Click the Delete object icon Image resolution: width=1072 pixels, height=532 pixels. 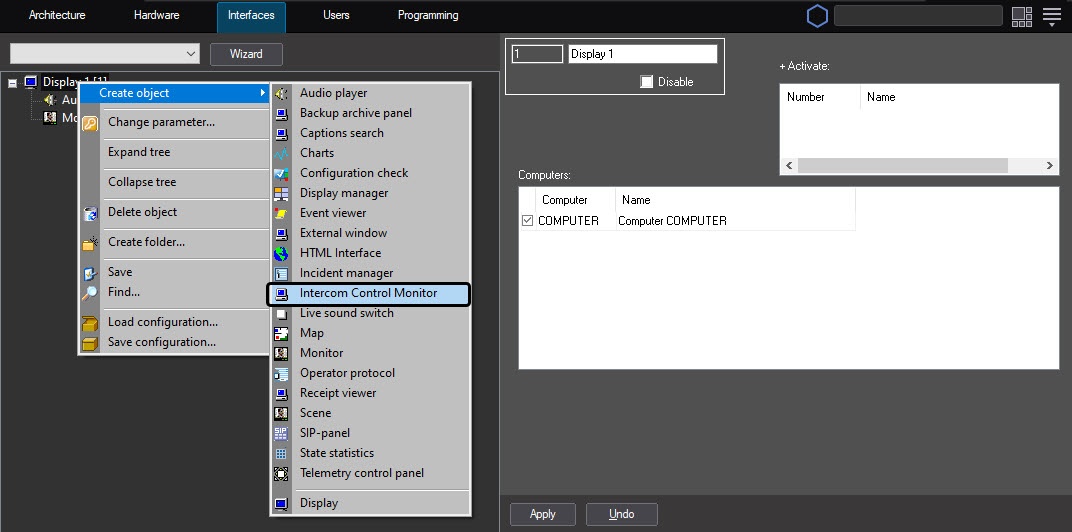tap(90, 213)
